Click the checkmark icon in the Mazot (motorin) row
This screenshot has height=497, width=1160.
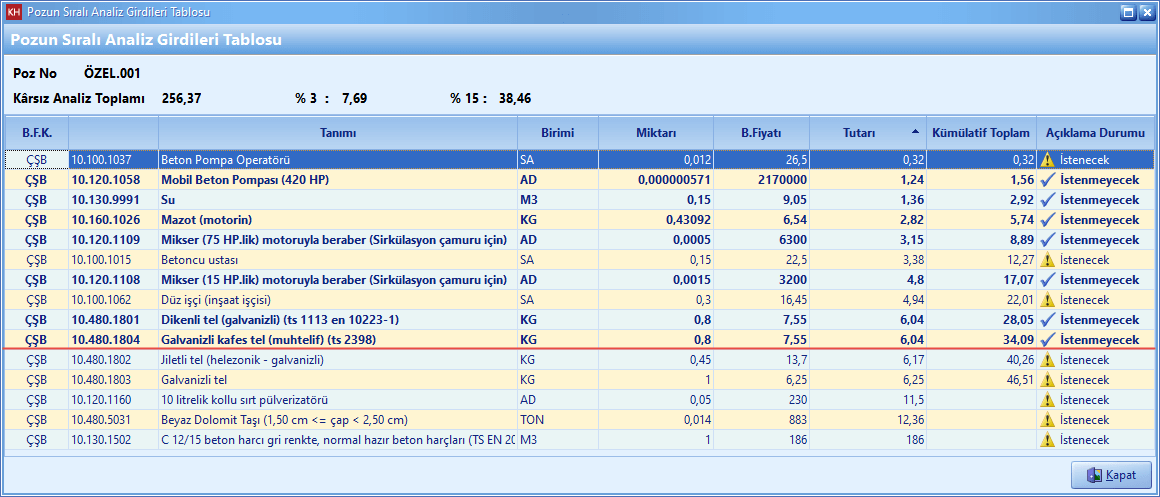pos(1047,220)
